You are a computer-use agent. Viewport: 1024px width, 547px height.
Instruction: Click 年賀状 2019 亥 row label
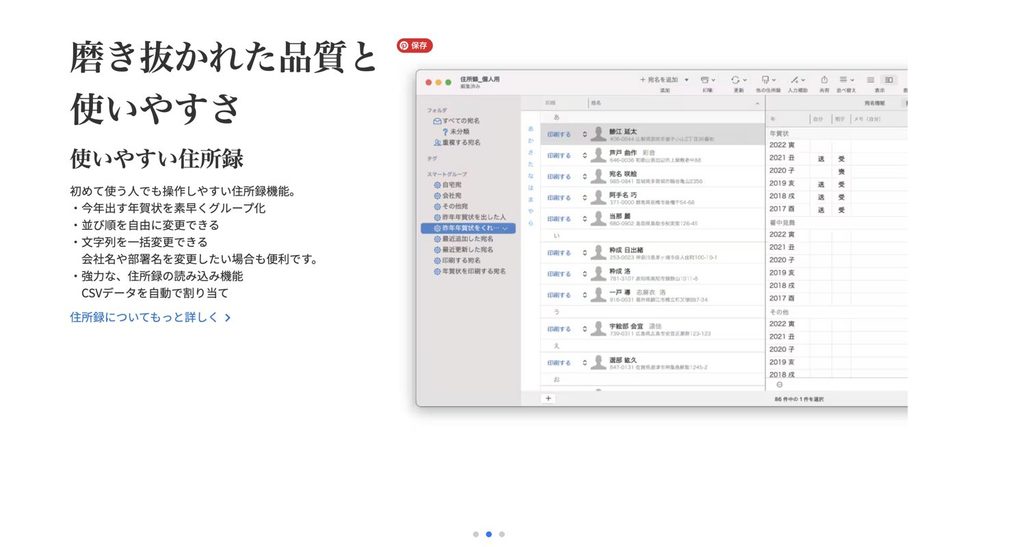(x=782, y=183)
